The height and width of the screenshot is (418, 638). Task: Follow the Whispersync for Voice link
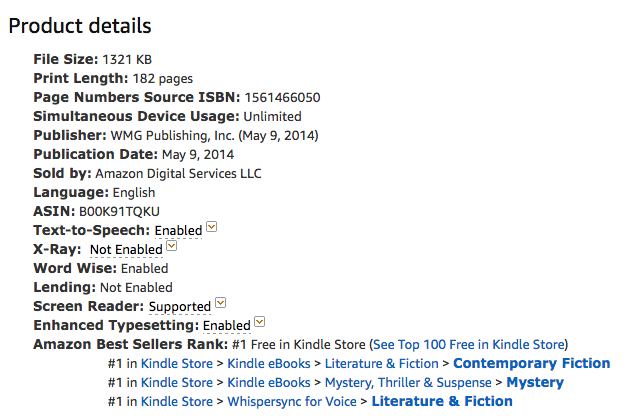point(292,402)
